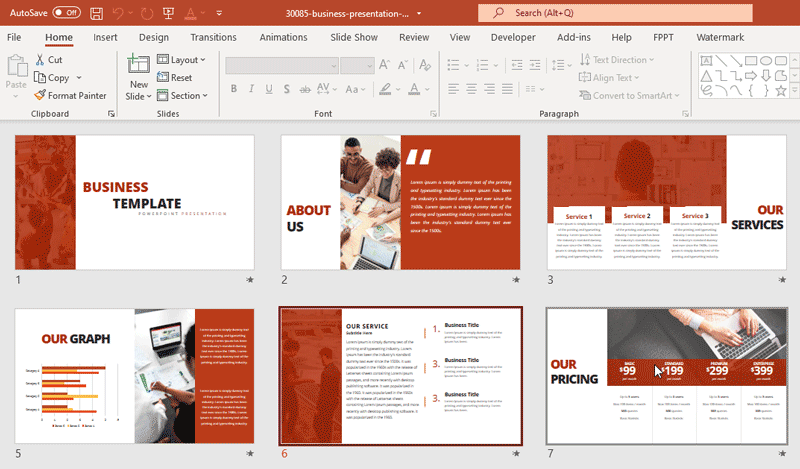Select the star shape in shapes gallery
Image resolution: width=800 pixels, height=469 pixels.
[781, 90]
